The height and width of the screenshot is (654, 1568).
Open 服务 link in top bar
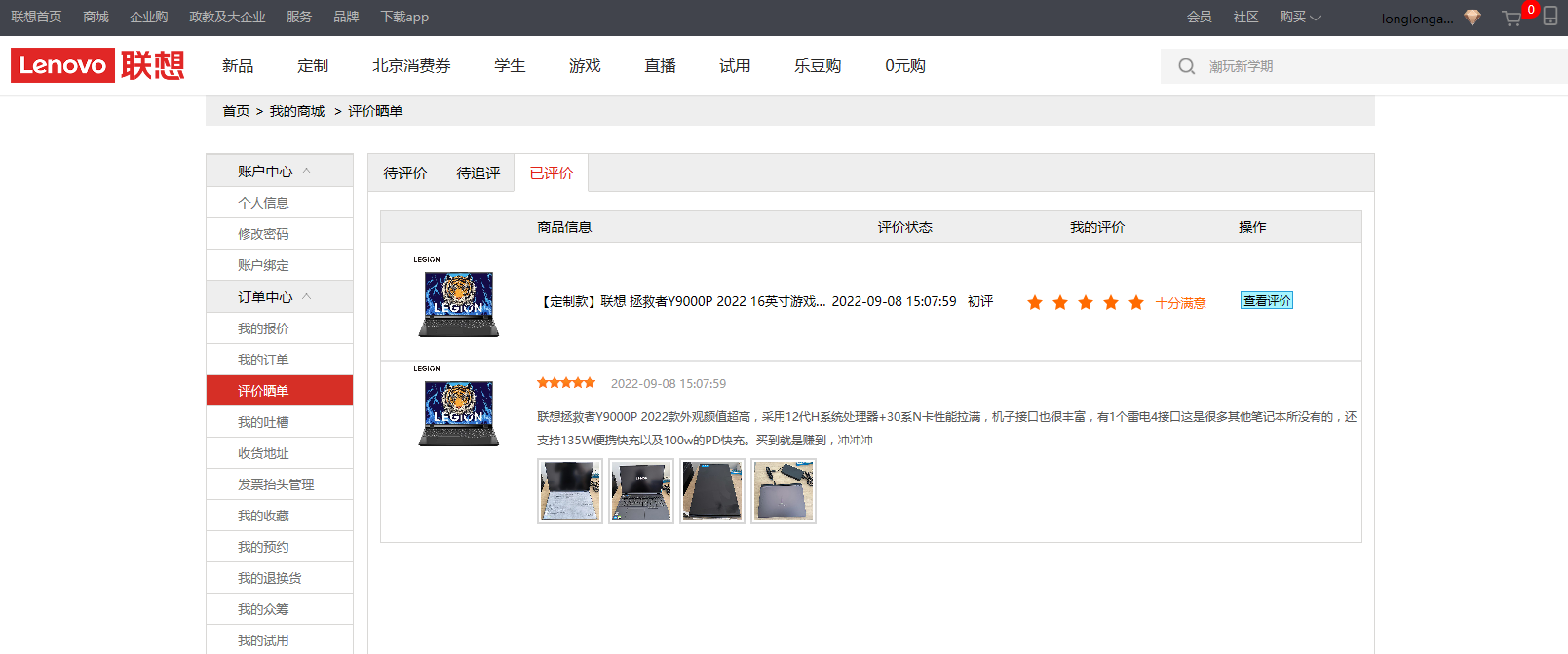[299, 17]
